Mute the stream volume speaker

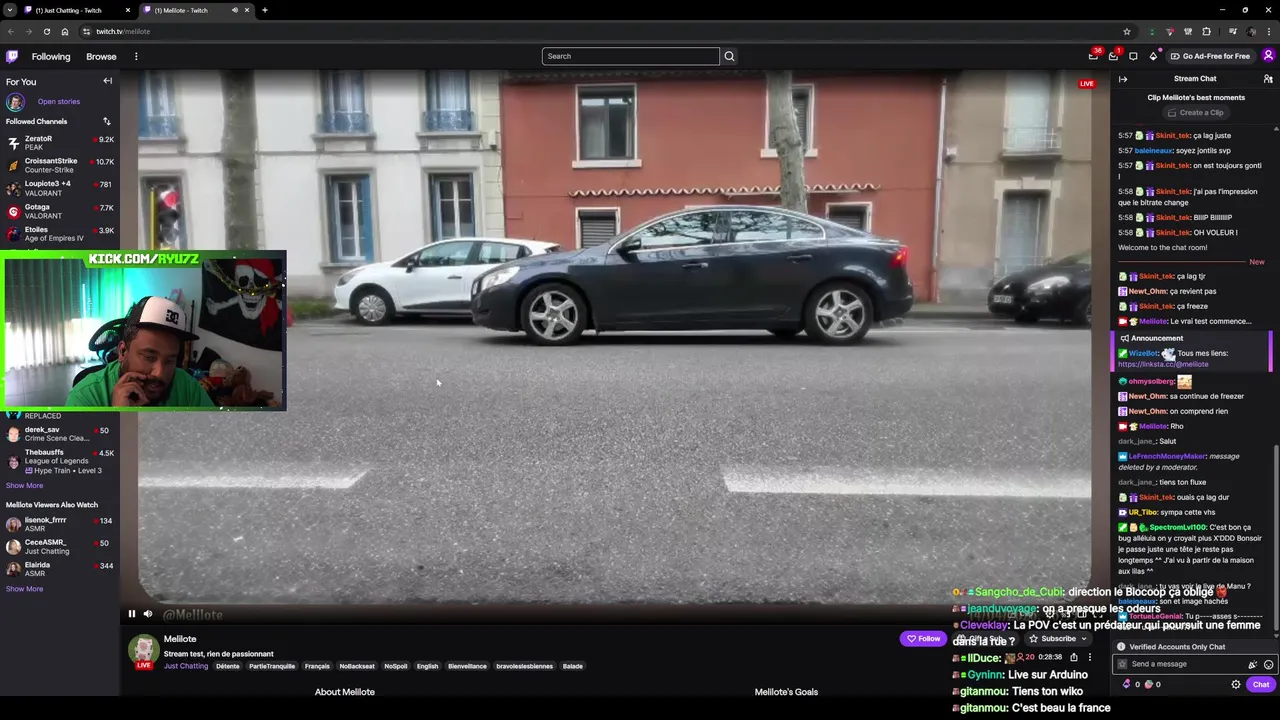[x=148, y=614]
